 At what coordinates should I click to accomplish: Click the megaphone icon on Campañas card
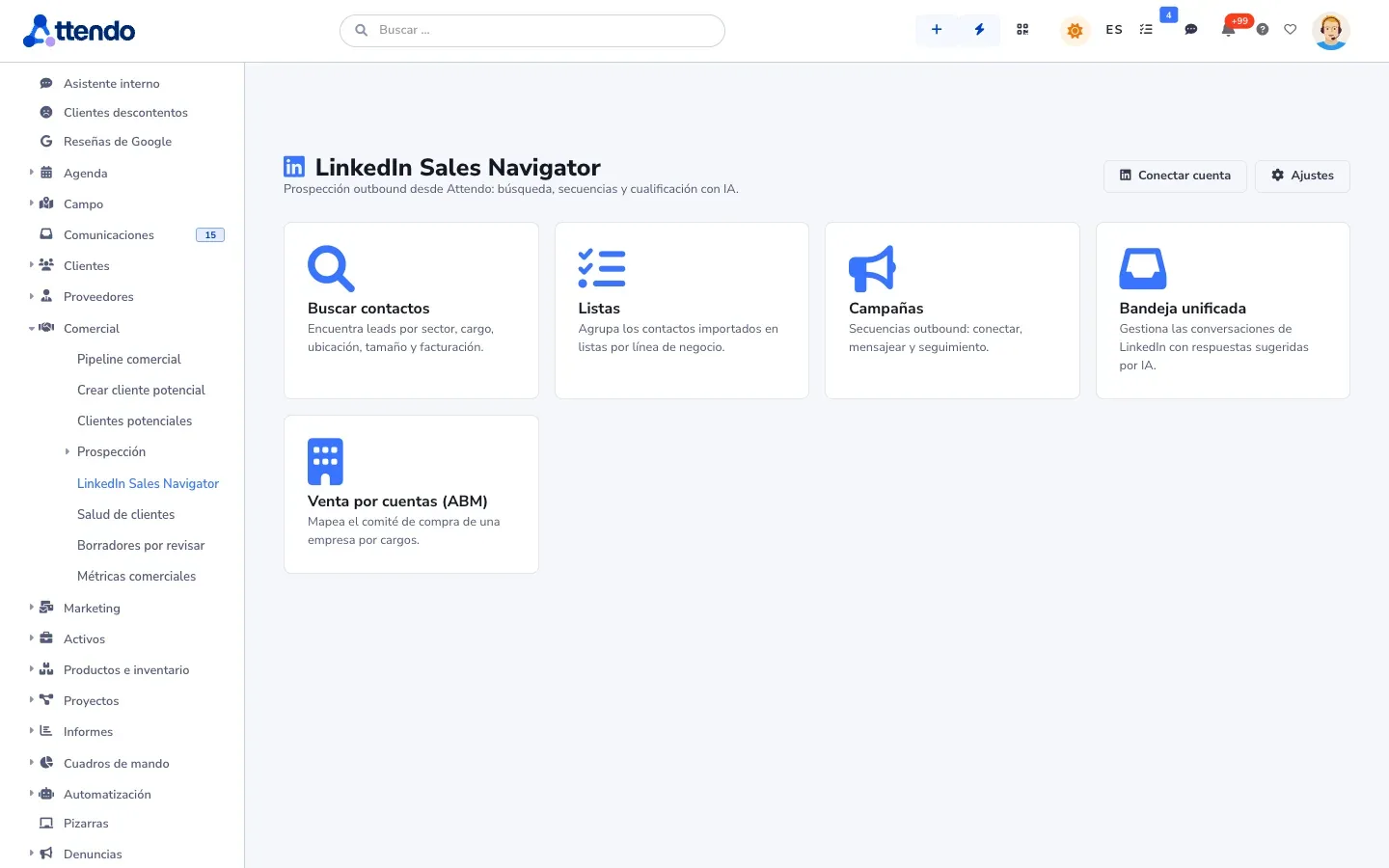tap(873, 268)
